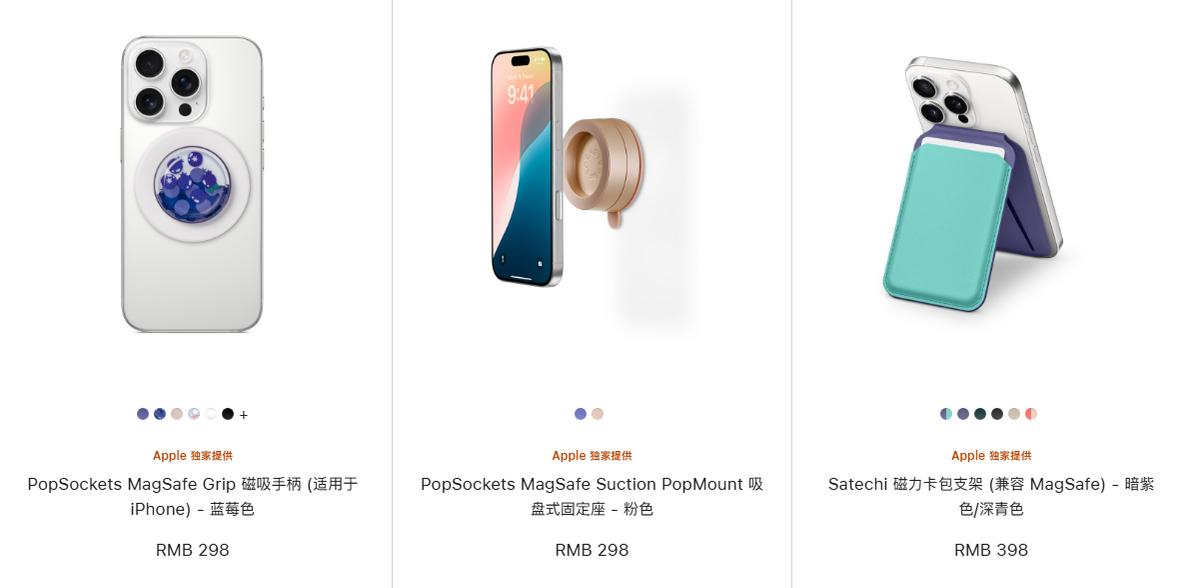Choose the solid purple Satechi wallet swatch
The width and height of the screenshot is (1200, 588).
coord(963,414)
